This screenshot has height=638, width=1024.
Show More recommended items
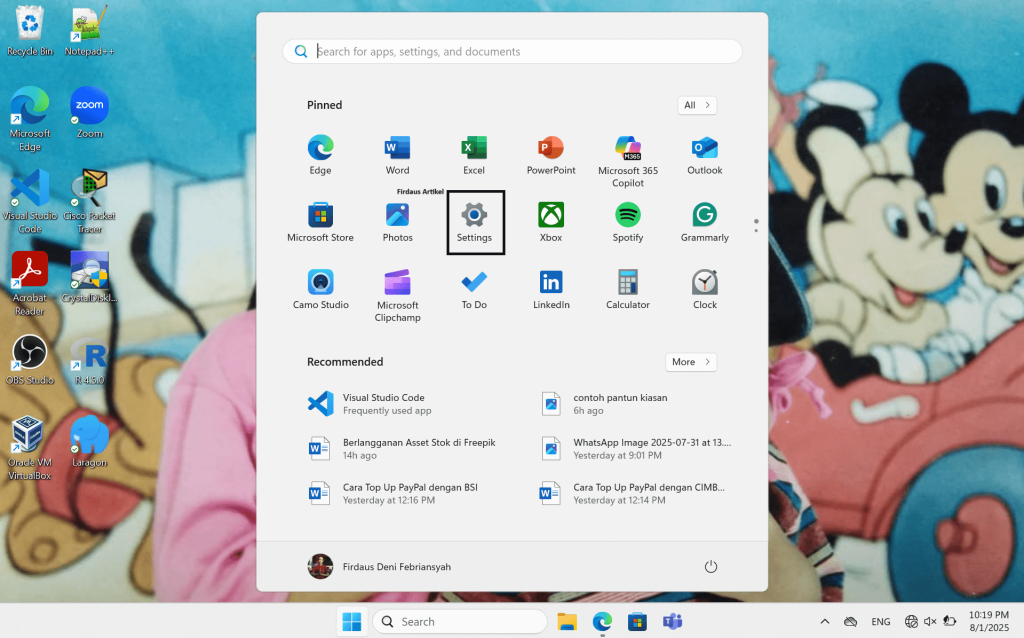coord(690,362)
